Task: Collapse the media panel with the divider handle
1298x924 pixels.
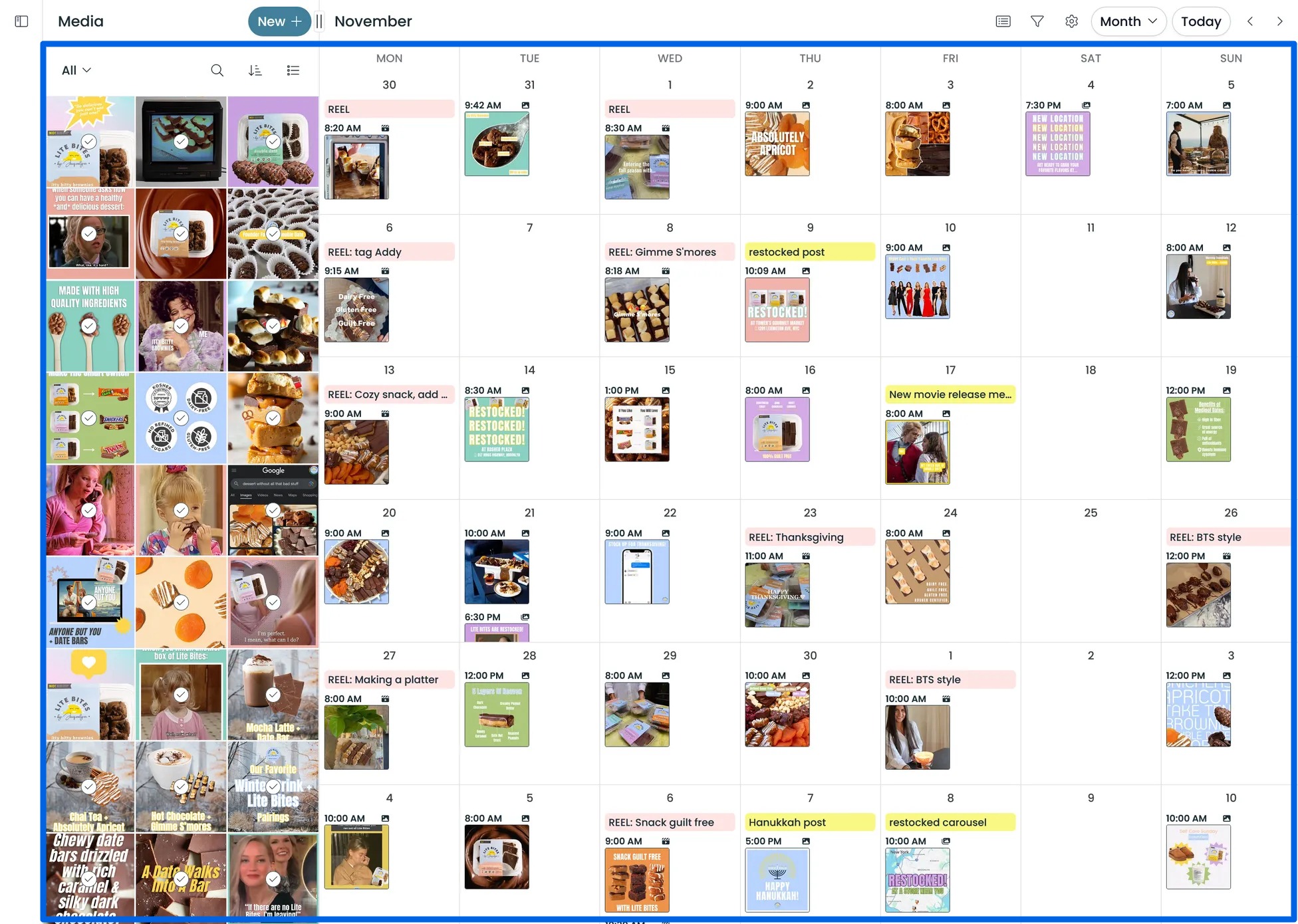Action: point(319,21)
